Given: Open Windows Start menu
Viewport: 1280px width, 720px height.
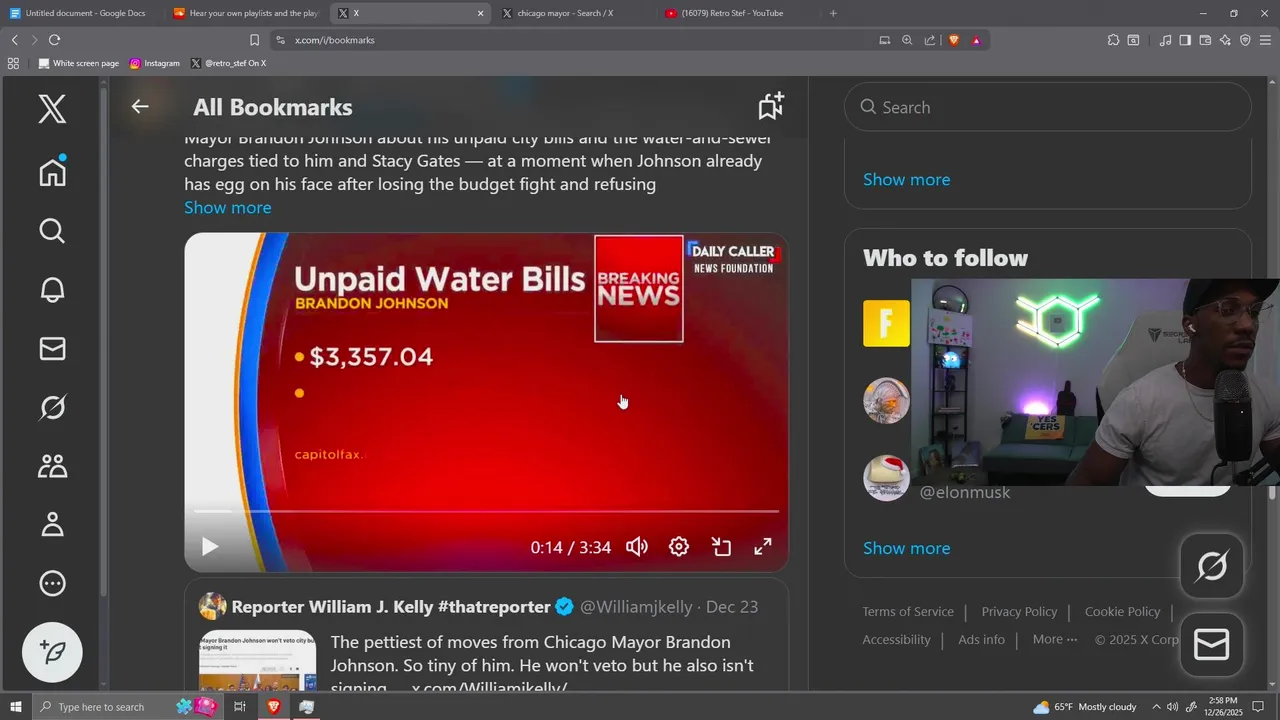Looking at the screenshot, I should [15, 707].
